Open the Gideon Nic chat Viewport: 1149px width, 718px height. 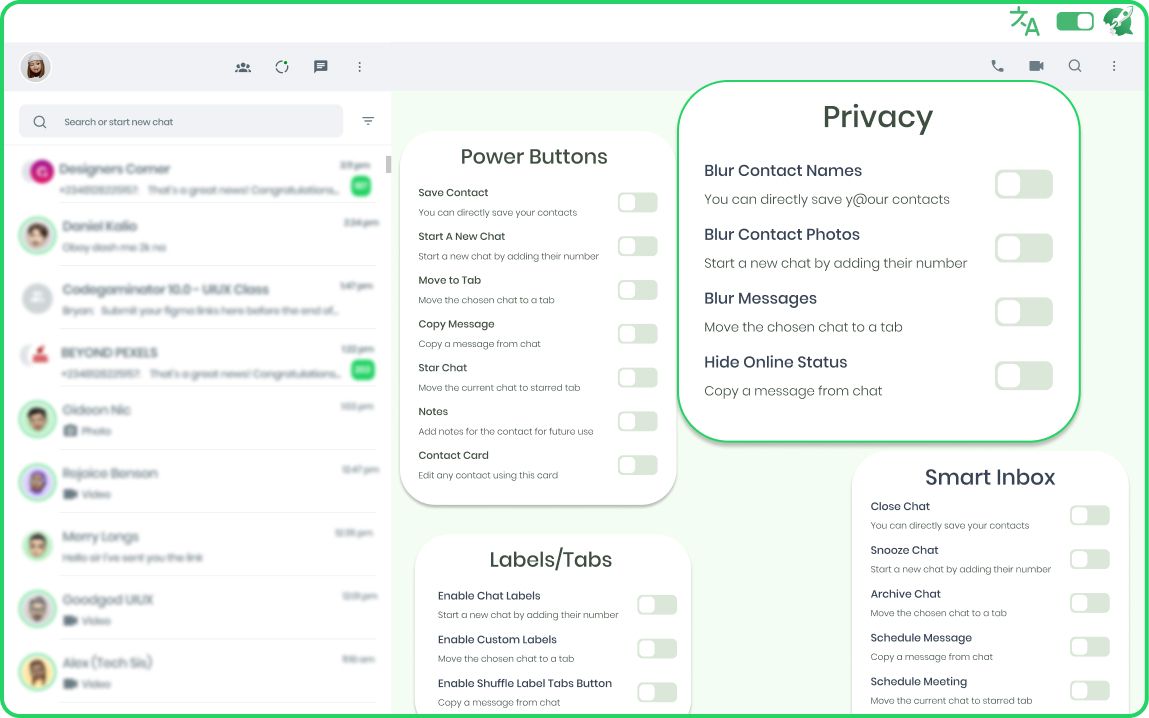[198, 419]
